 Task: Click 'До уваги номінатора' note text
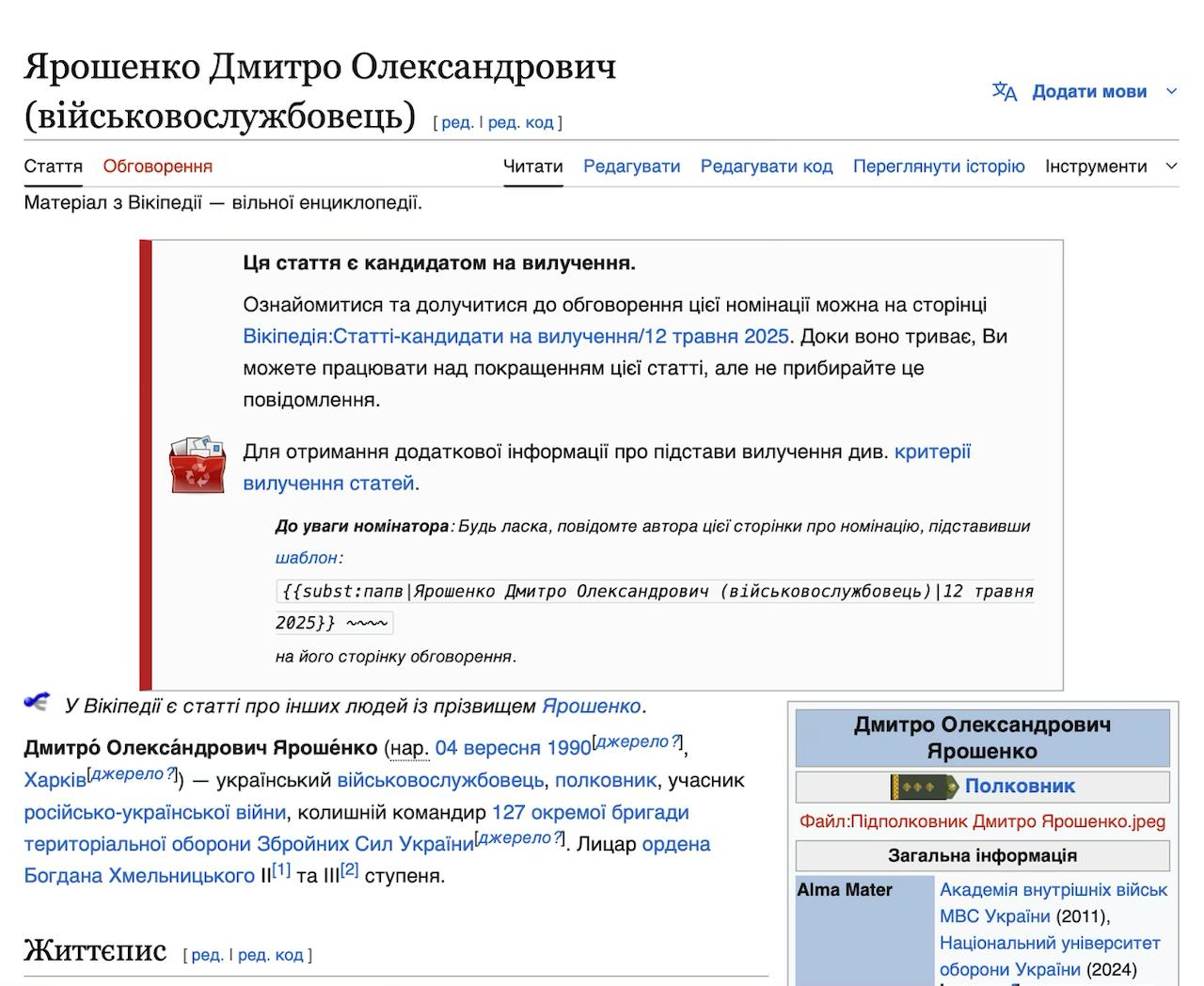point(362,527)
